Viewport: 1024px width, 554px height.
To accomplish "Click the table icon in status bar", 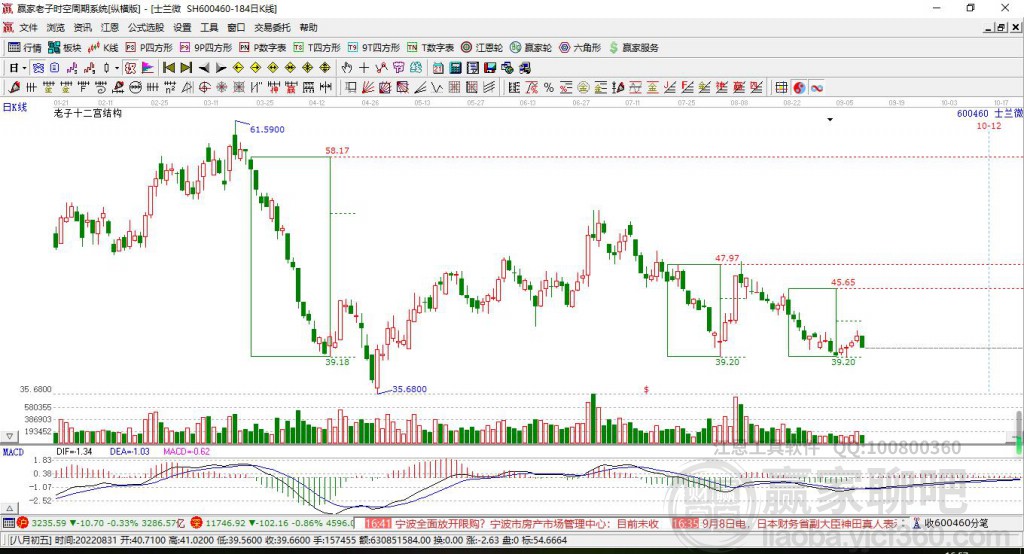I will pyautogui.click(x=8, y=523).
